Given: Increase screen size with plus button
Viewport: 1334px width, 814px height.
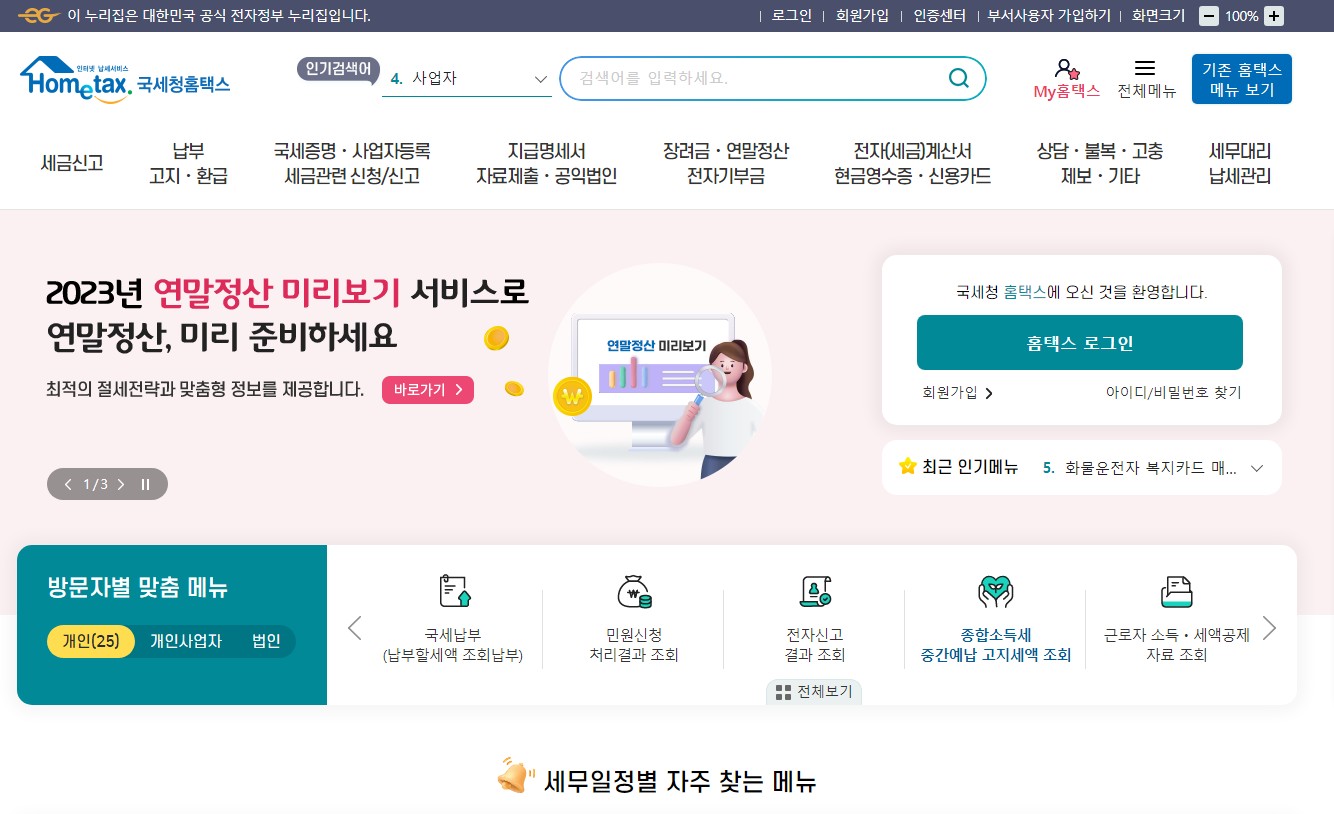Looking at the screenshot, I should tap(1273, 16).
